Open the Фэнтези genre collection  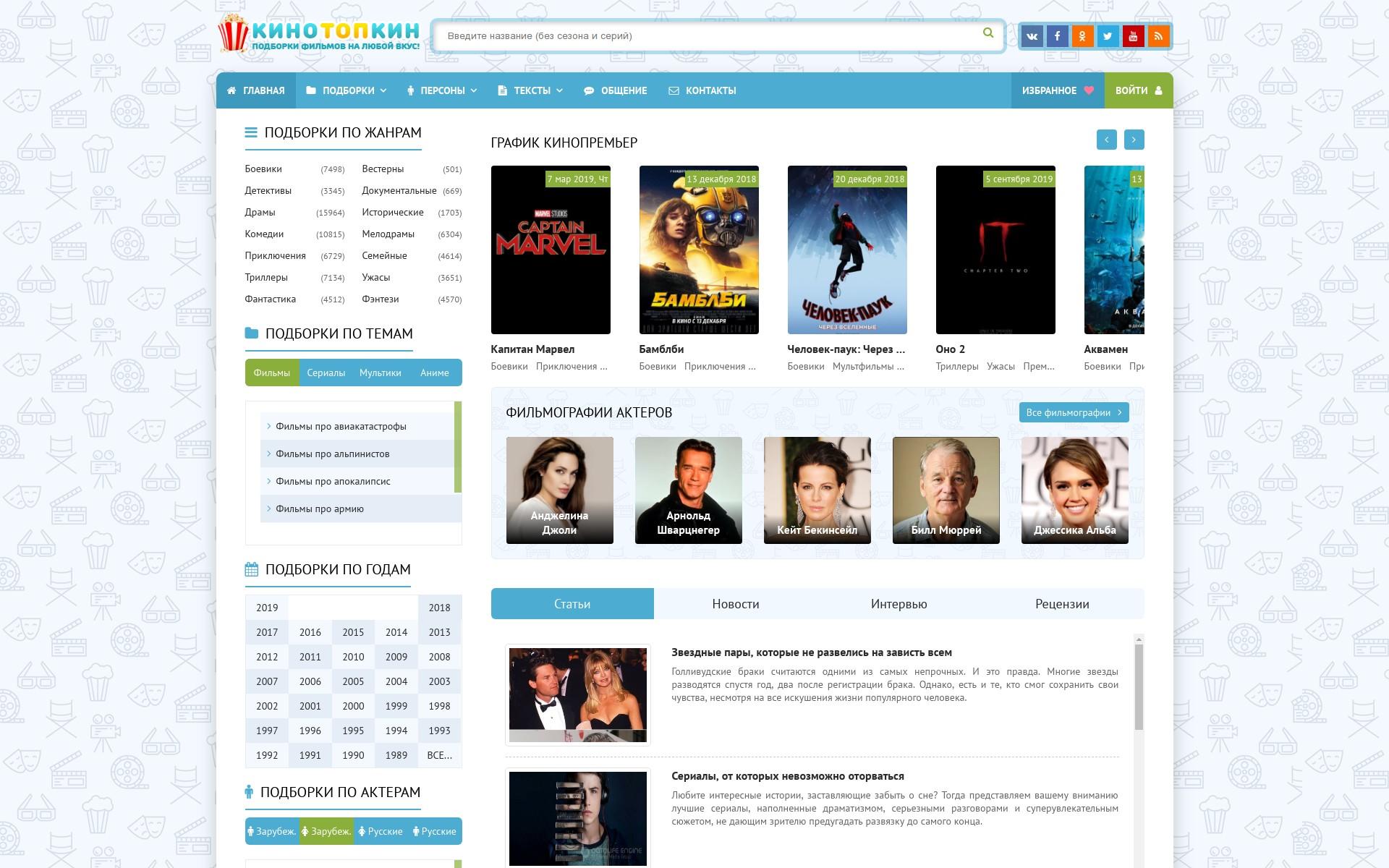381,299
